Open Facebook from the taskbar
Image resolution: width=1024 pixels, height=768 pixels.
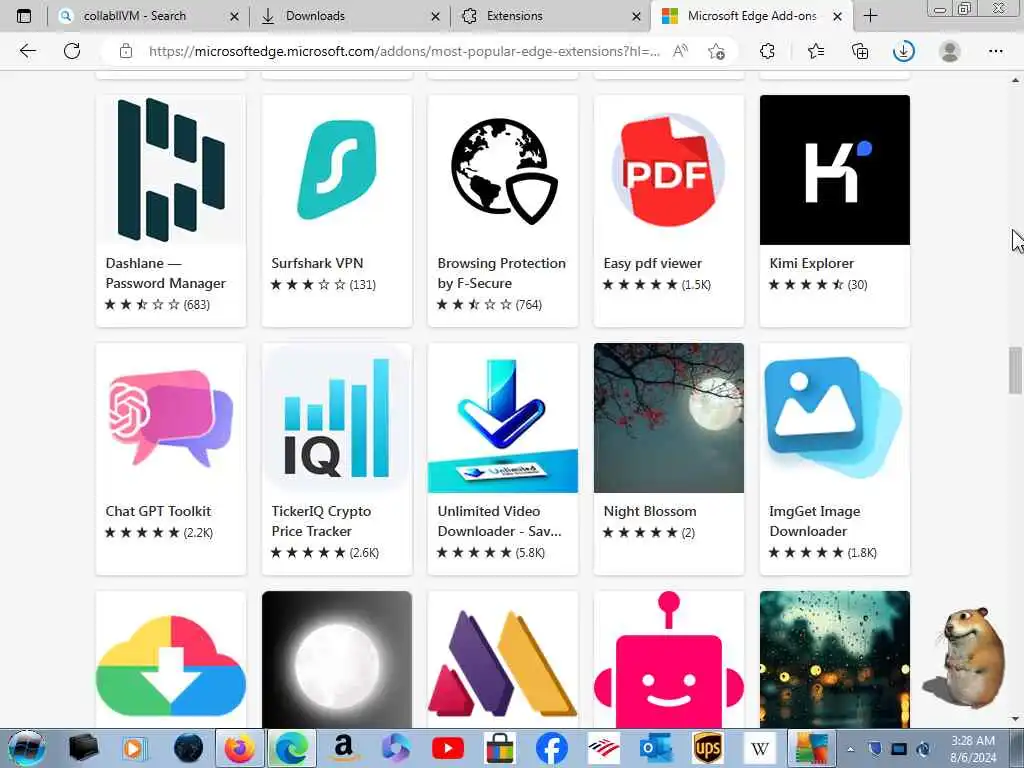[551, 748]
